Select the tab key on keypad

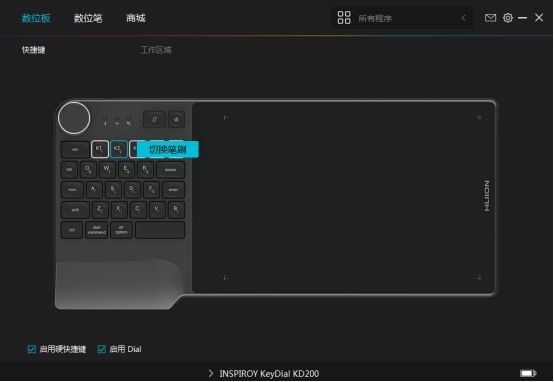click(x=70, y=170)
